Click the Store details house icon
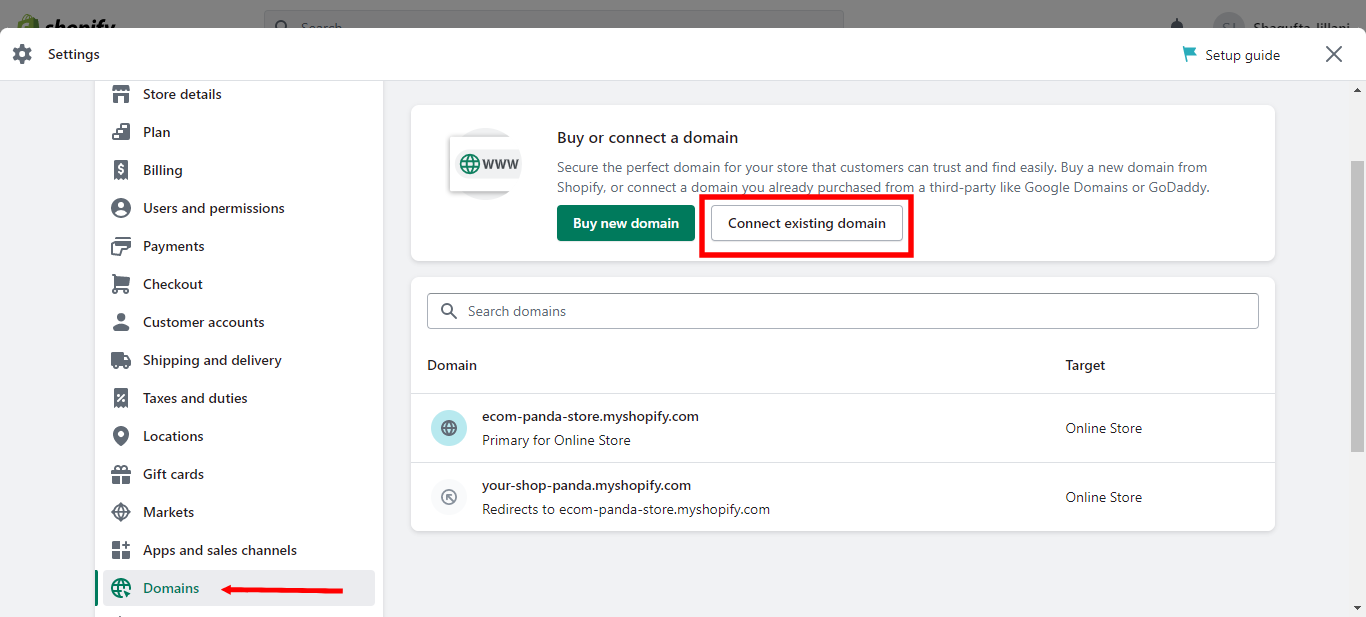Screen dimensions: 1366x617 point(120,94)
